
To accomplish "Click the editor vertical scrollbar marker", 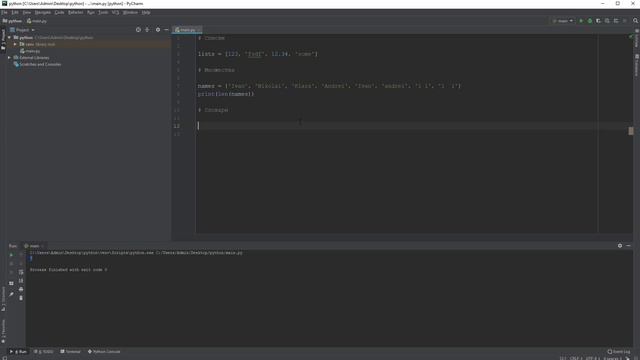I will click(x=631, y=131).
